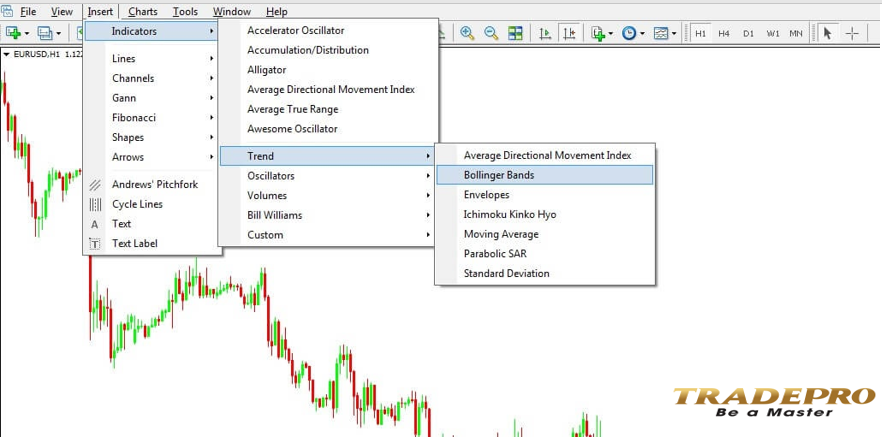Open the Help menu
The width and height of the screenshot is (882, 440).
point(276,11)
